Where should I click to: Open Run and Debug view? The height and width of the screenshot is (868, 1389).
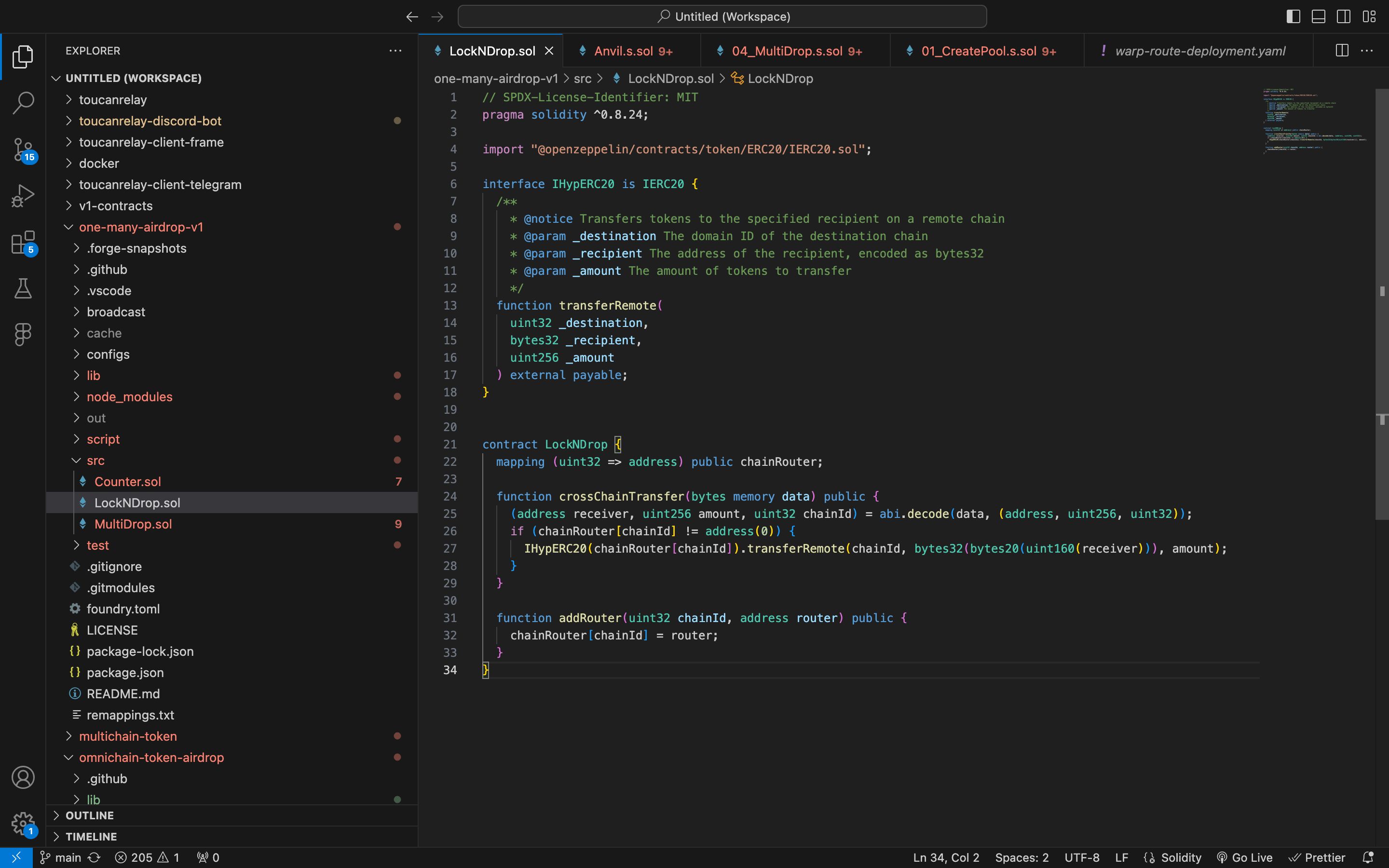[x=23, y=195]
